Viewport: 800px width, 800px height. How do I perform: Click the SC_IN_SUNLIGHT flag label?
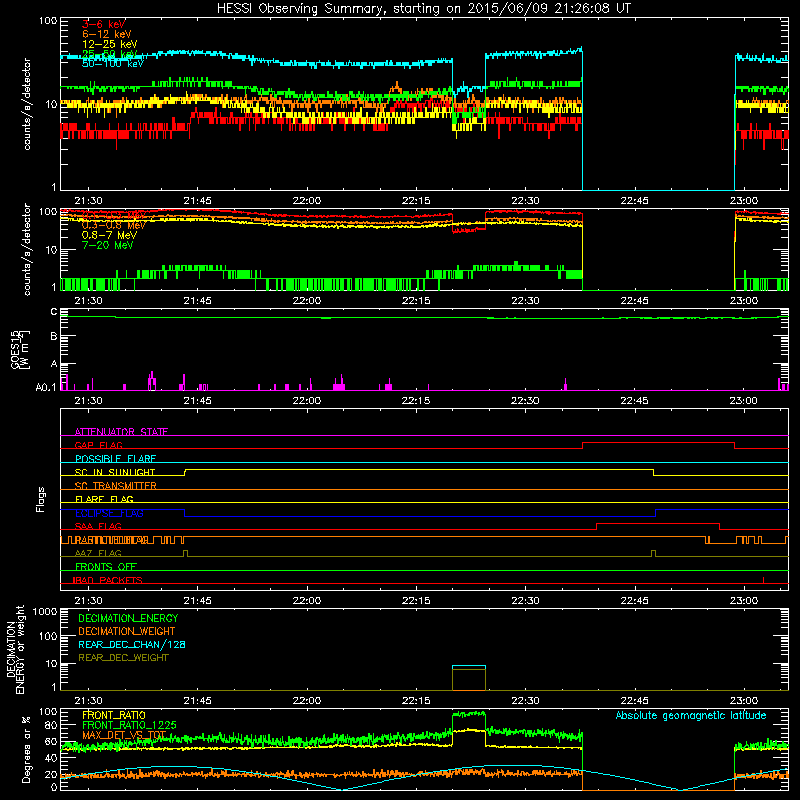115,472
